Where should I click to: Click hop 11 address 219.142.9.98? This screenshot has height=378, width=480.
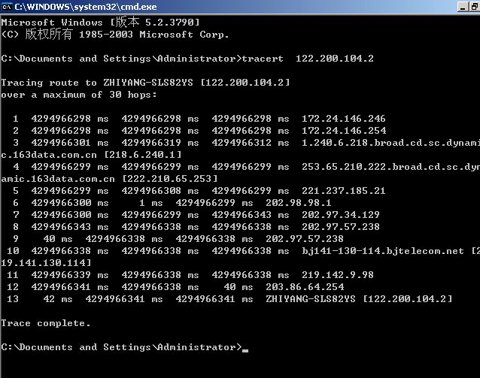click(338, 275)
